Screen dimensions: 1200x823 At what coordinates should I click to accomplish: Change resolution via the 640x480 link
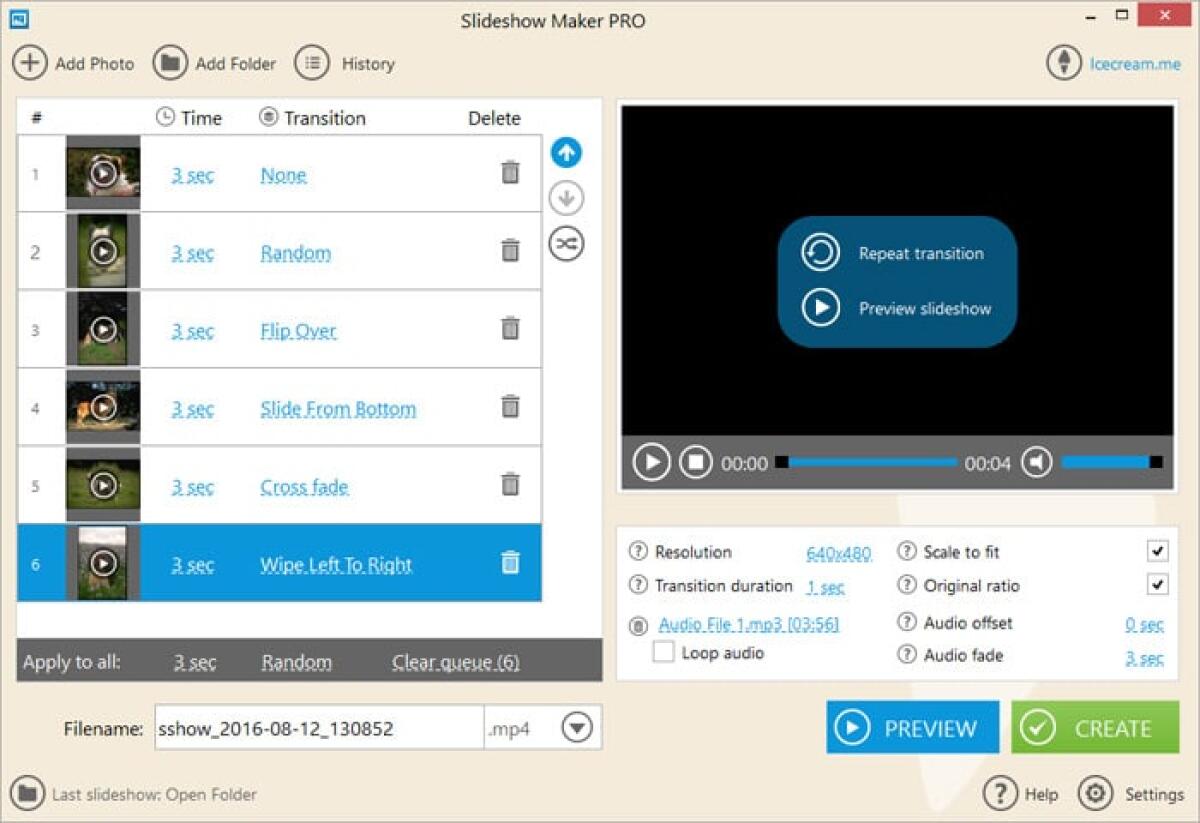(x=838, y=551)
